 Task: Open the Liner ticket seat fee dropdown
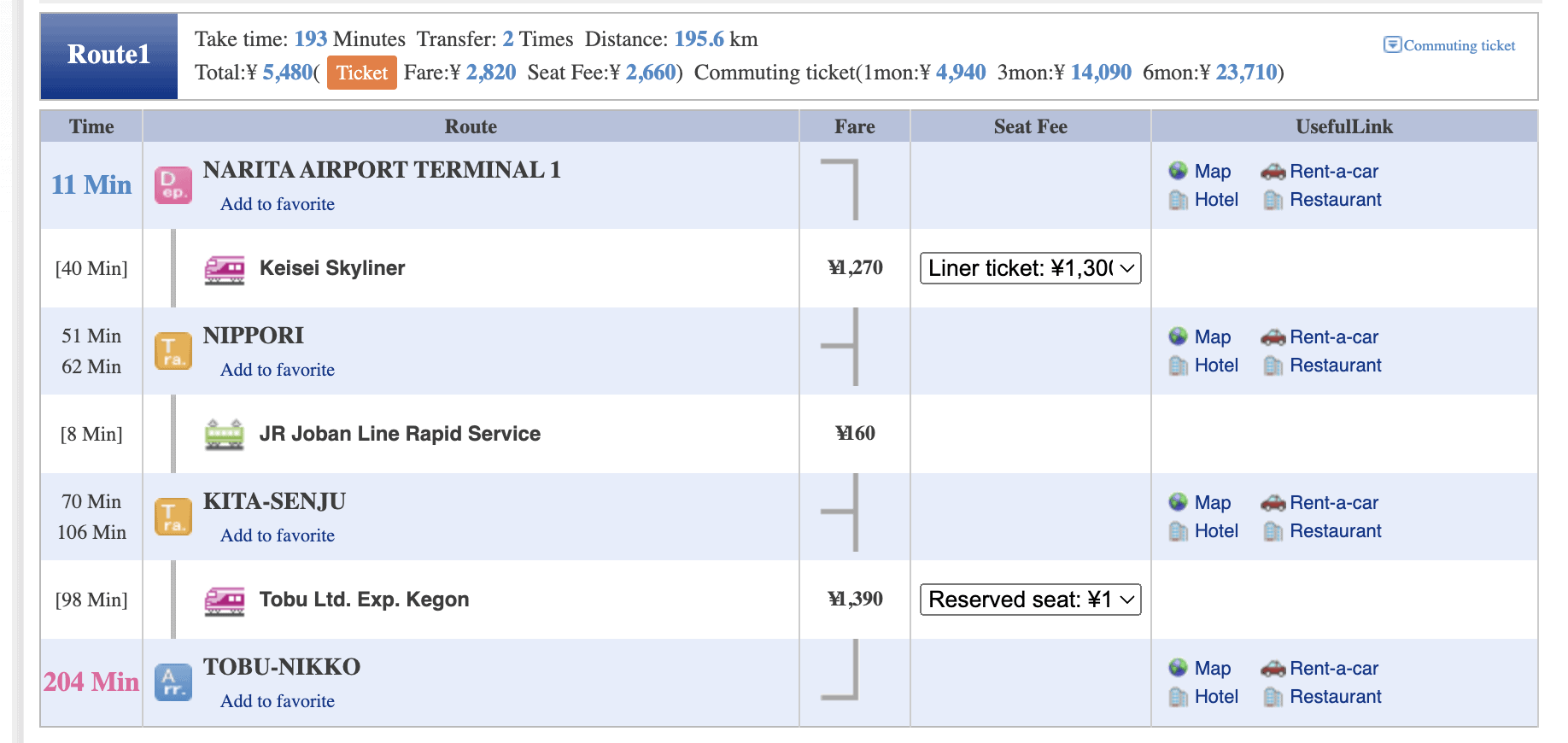coord(1030,268)
